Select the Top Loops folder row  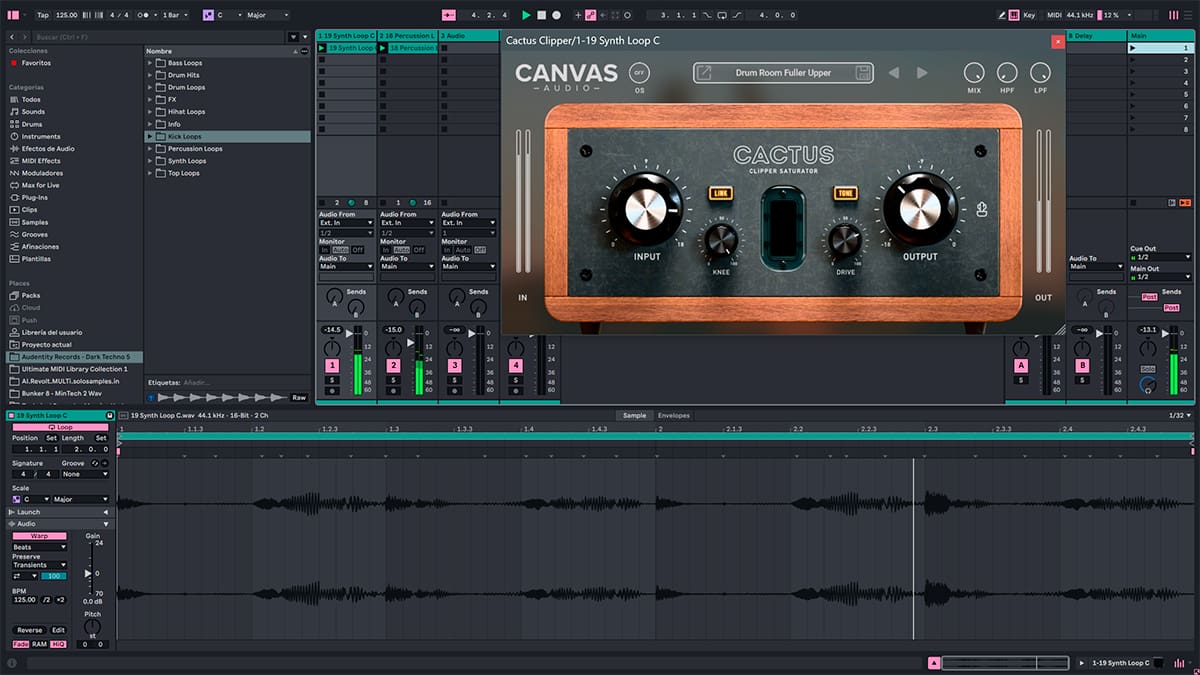coord(228,173)
